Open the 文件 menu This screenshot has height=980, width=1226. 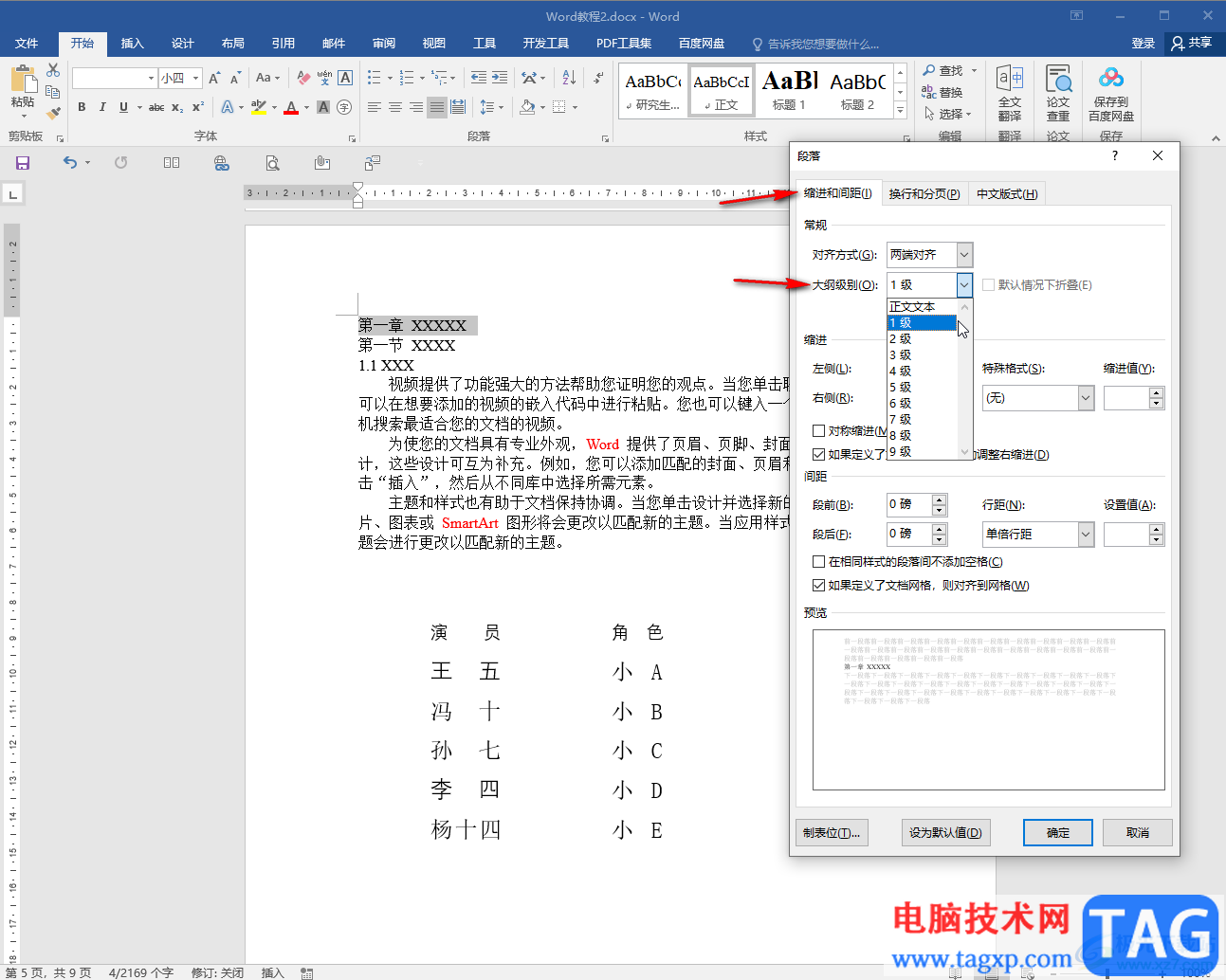pos(27,44)
